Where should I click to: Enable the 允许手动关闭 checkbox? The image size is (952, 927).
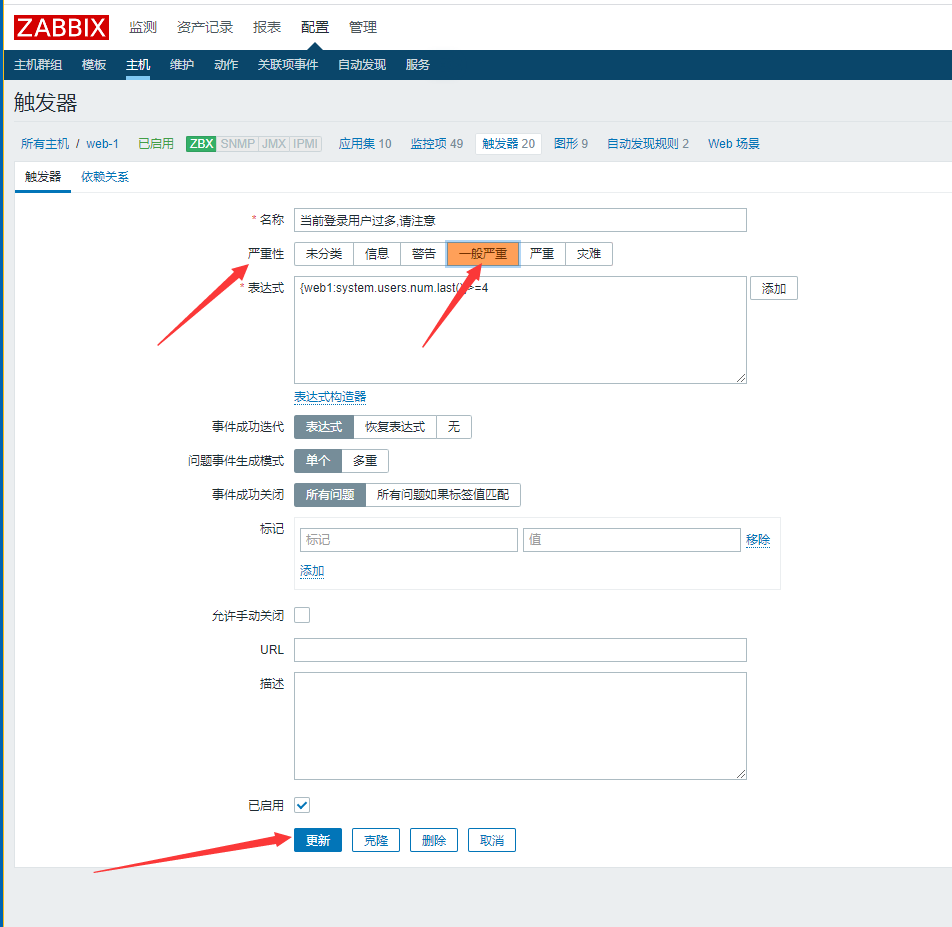[x=302, y=615]
